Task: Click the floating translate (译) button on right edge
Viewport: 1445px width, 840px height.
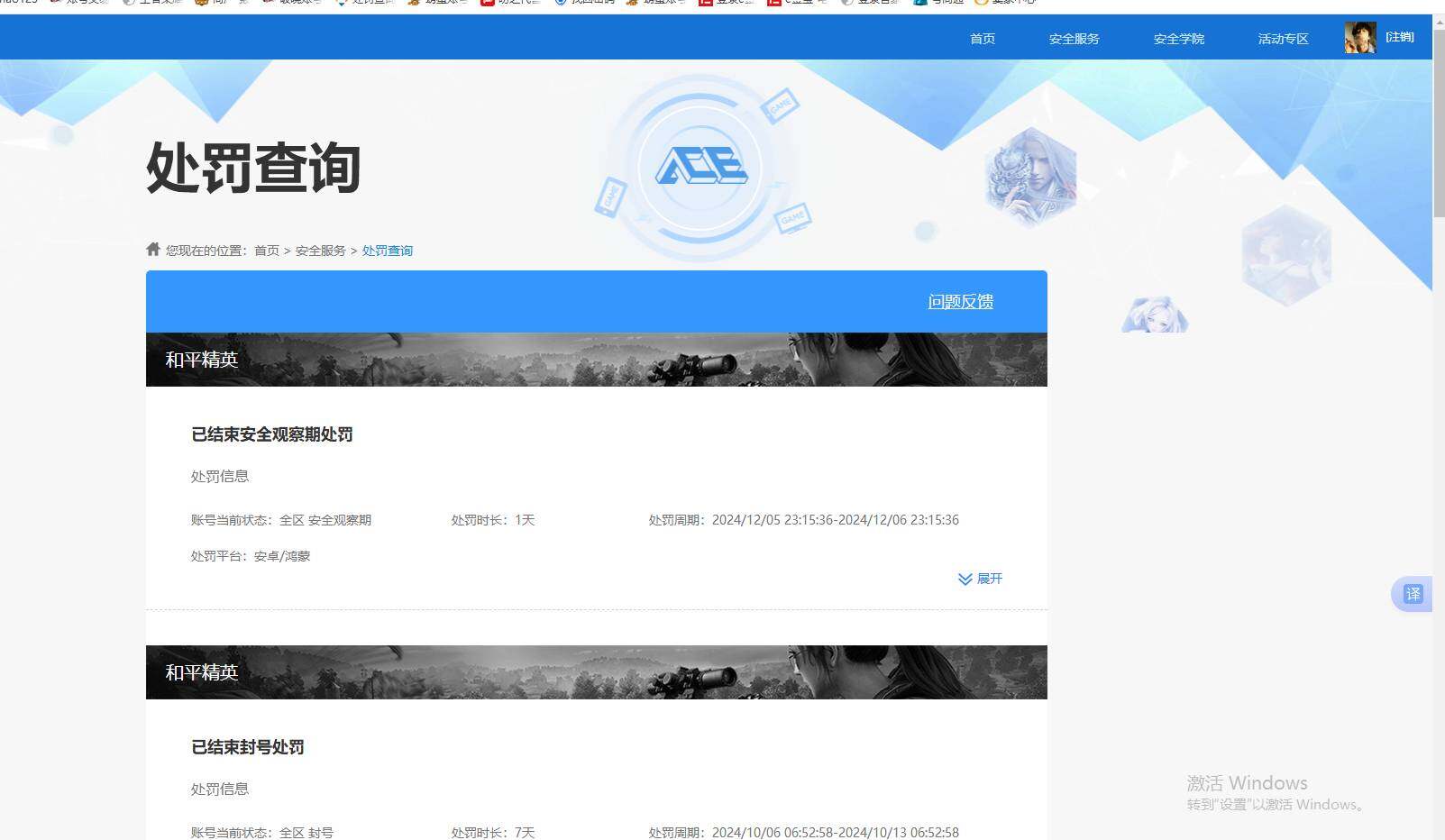Action: (x=1413, y=594)
